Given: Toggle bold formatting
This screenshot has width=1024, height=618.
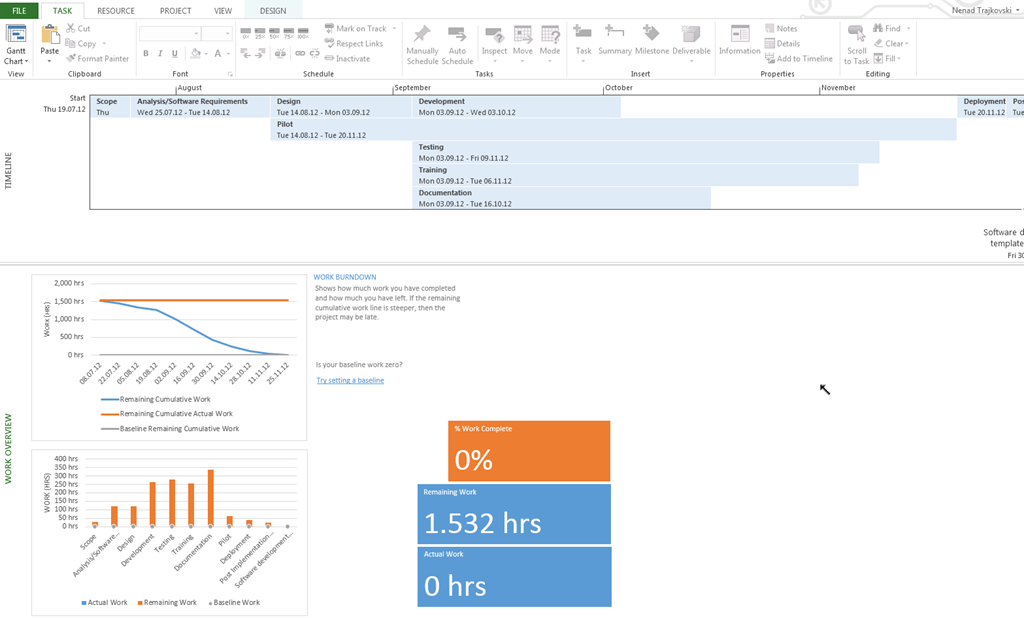Looking at the screenshot, I should (147, 53).
